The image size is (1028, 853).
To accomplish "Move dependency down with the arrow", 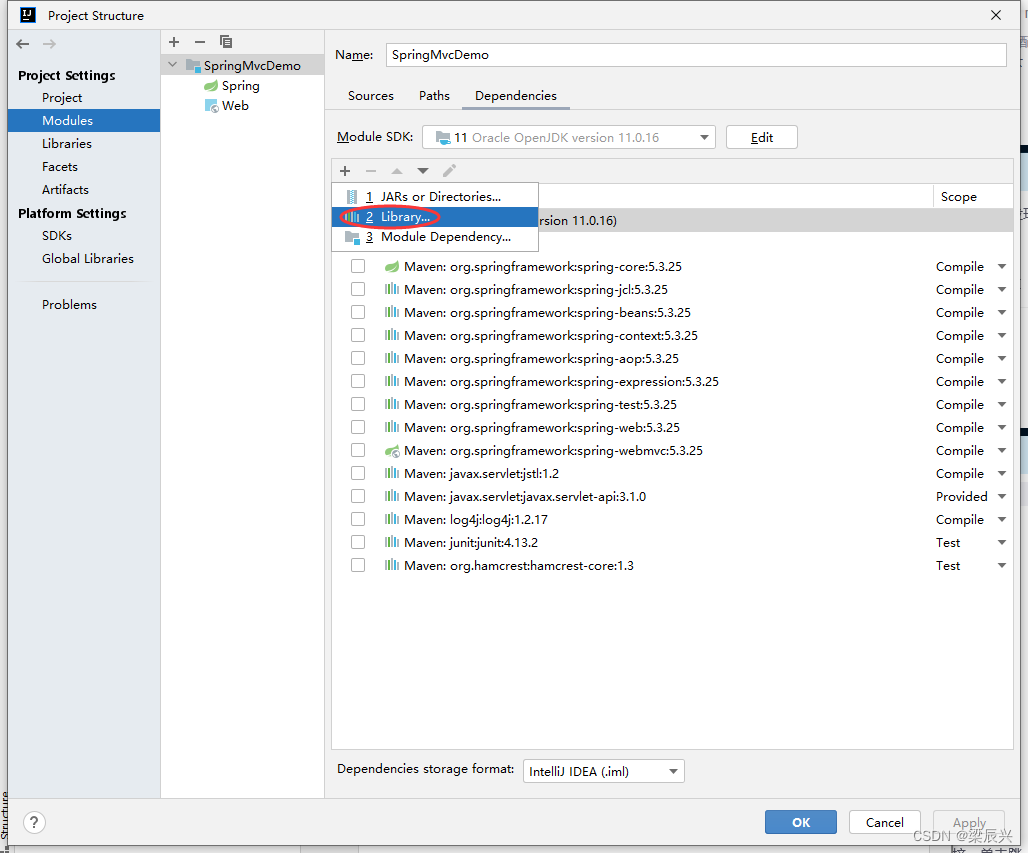I will tap(423, 171).
